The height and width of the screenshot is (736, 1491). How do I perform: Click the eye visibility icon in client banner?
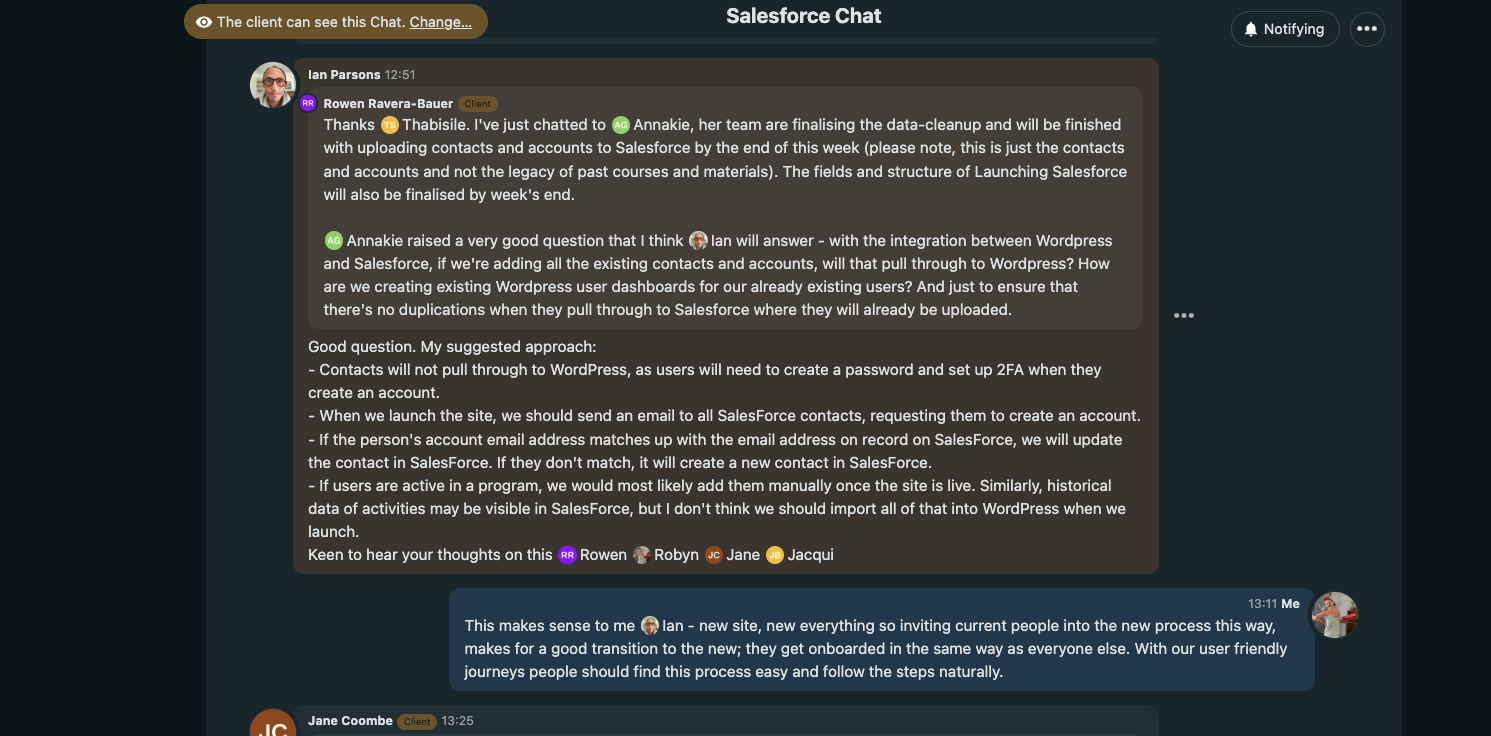pyautogui.click(x=204, y=22)
